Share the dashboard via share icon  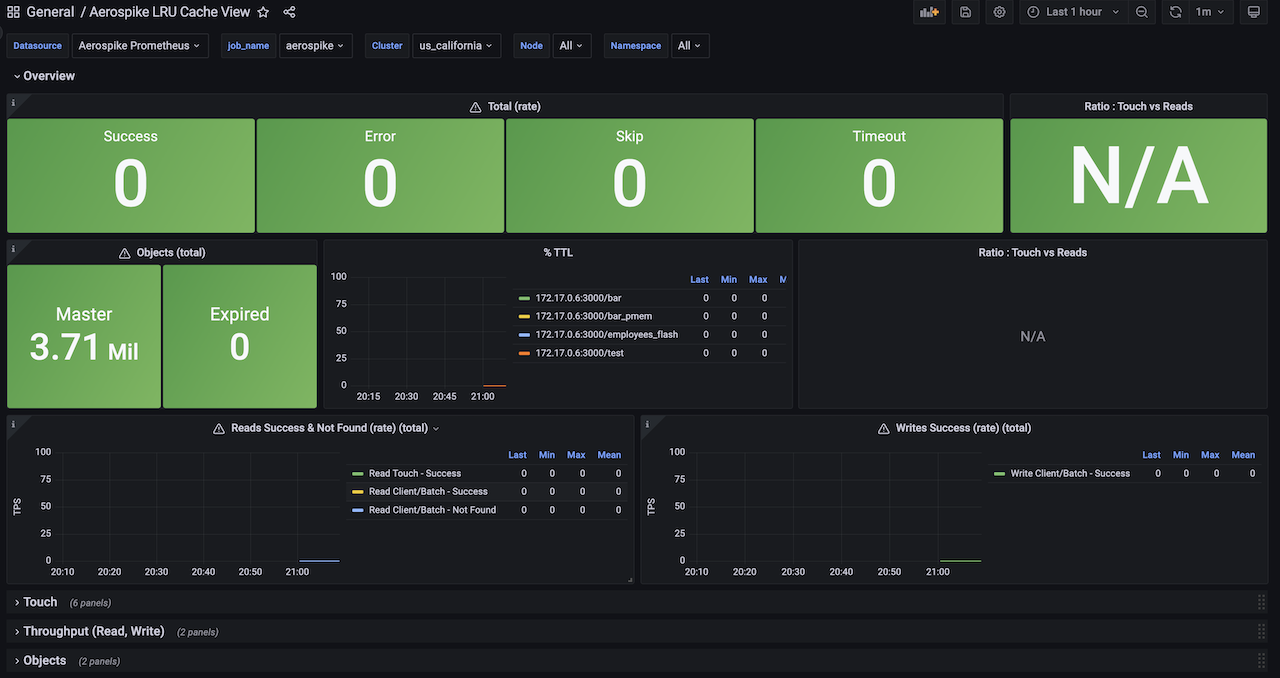(289, 12)
